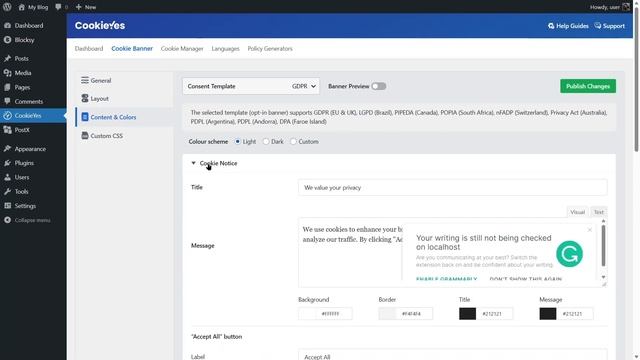Screen dimensions: 640x360
Task: Edit Message color hex field
Action: pos(575,313)
